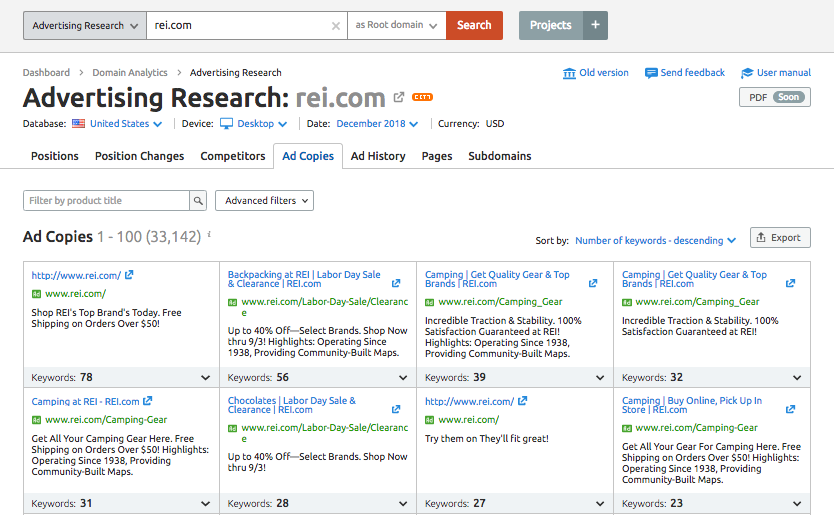Viewport: 834px width, 515px height.
Task: Switch to the Ad History tab
Action: (378, 156)
